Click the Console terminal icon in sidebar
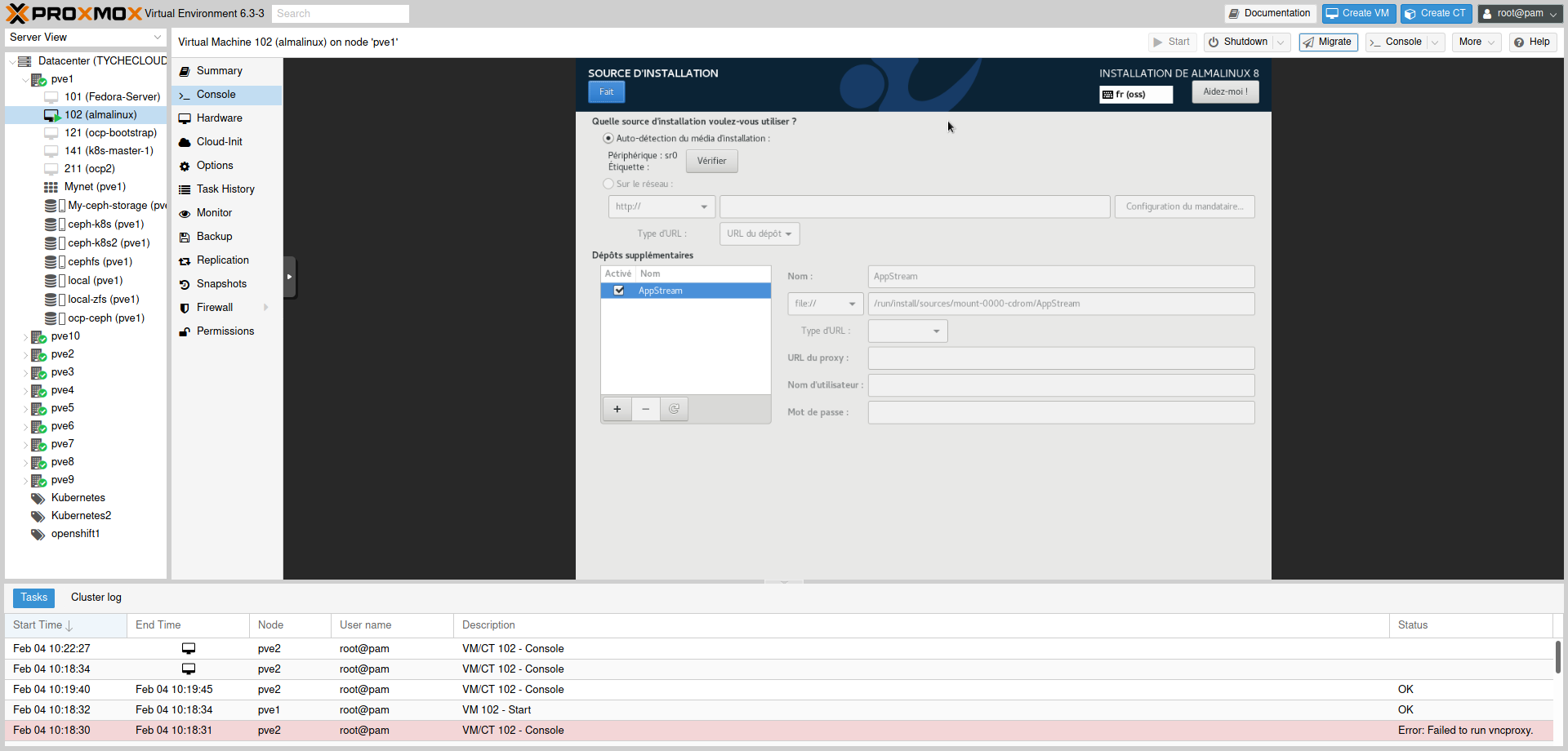This screenshot has height=751, width=1568. pos(185,96)
